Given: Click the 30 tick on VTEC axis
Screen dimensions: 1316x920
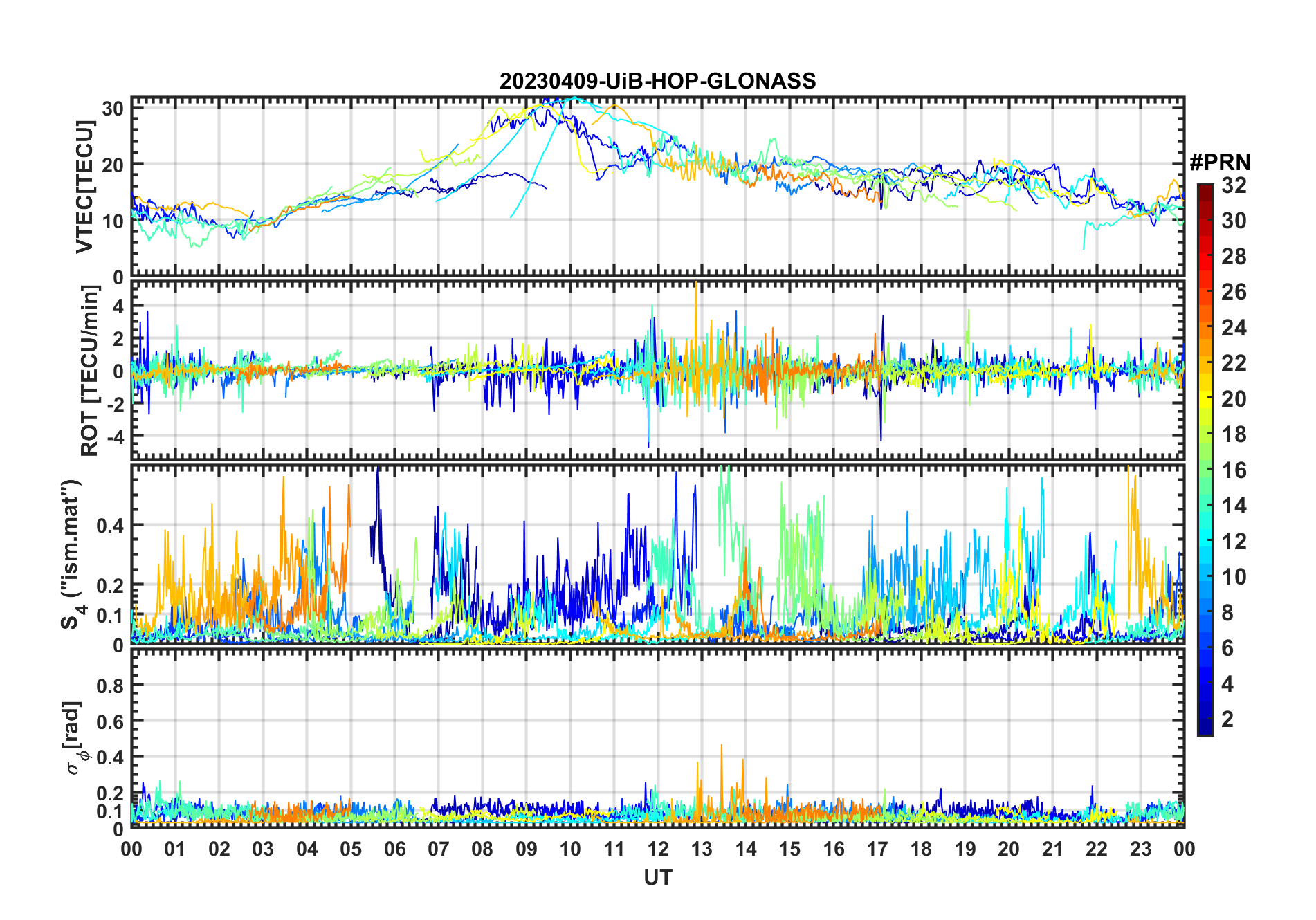Looking at the screenshot, I should [x=113, y=109].
